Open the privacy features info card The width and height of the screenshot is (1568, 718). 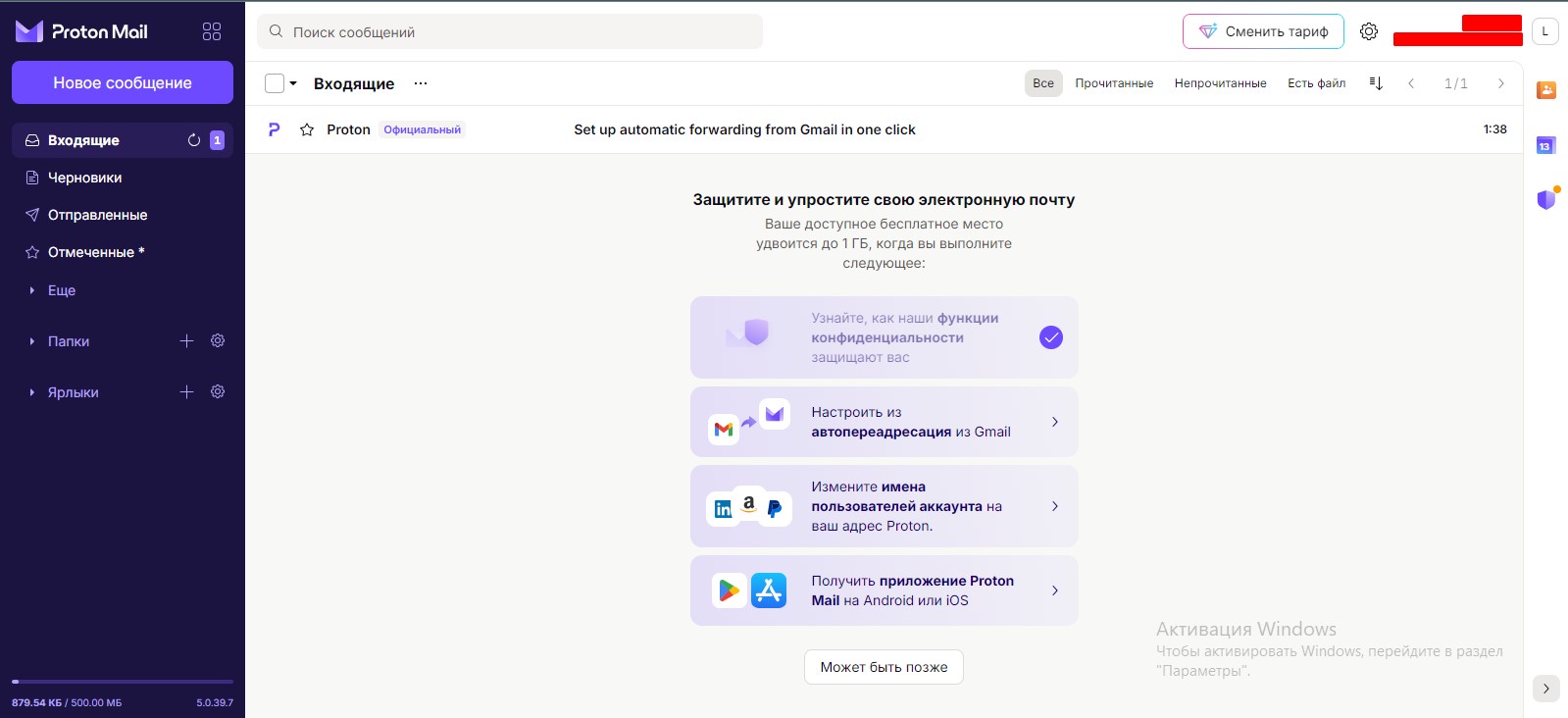pyautogui.click(x=885, y=337)
